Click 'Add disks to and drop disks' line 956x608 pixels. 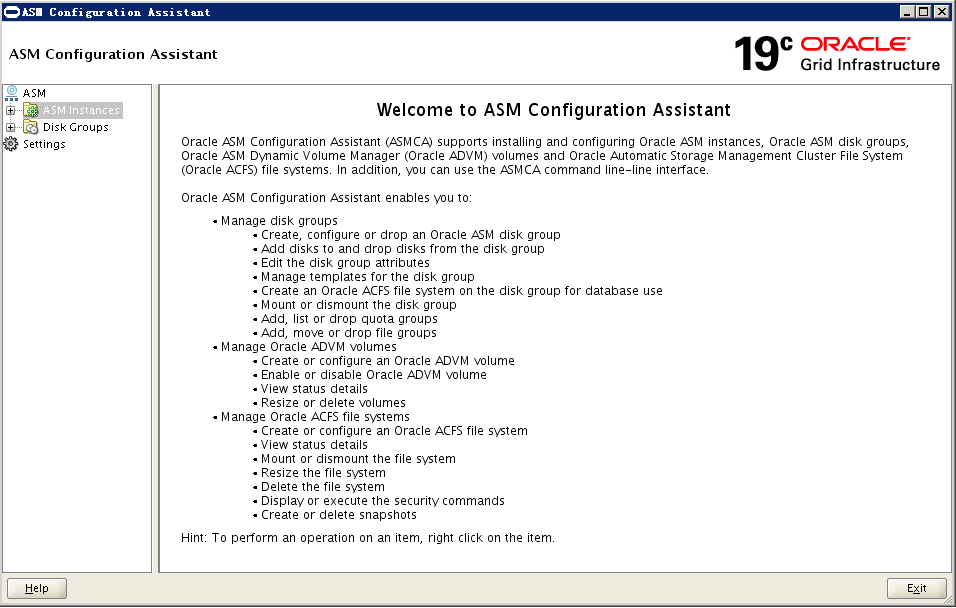tap(403, 249)
